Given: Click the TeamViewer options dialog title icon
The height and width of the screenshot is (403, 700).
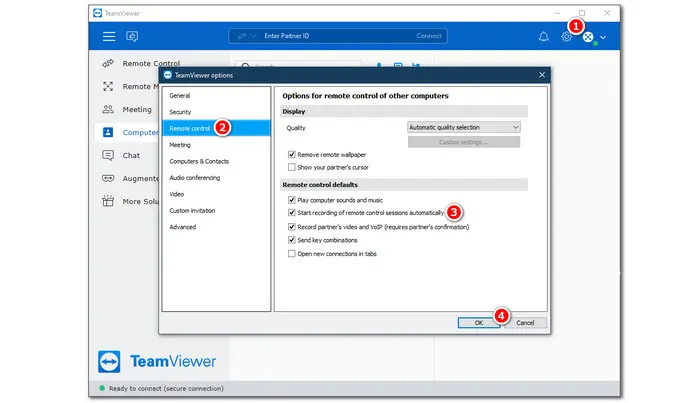Looking at the screenshot, I should pos(167,75).
